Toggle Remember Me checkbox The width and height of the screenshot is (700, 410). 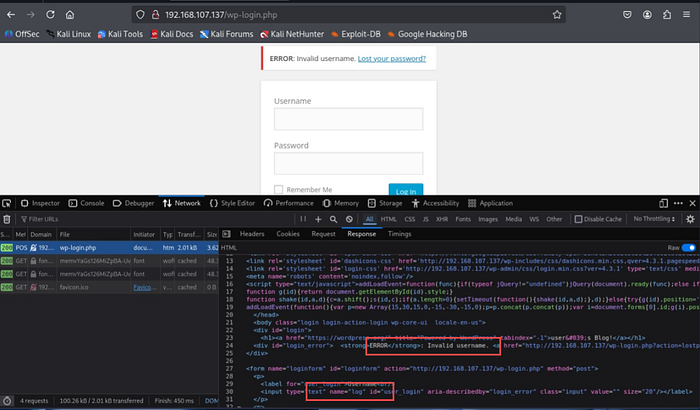coord(279,189)
